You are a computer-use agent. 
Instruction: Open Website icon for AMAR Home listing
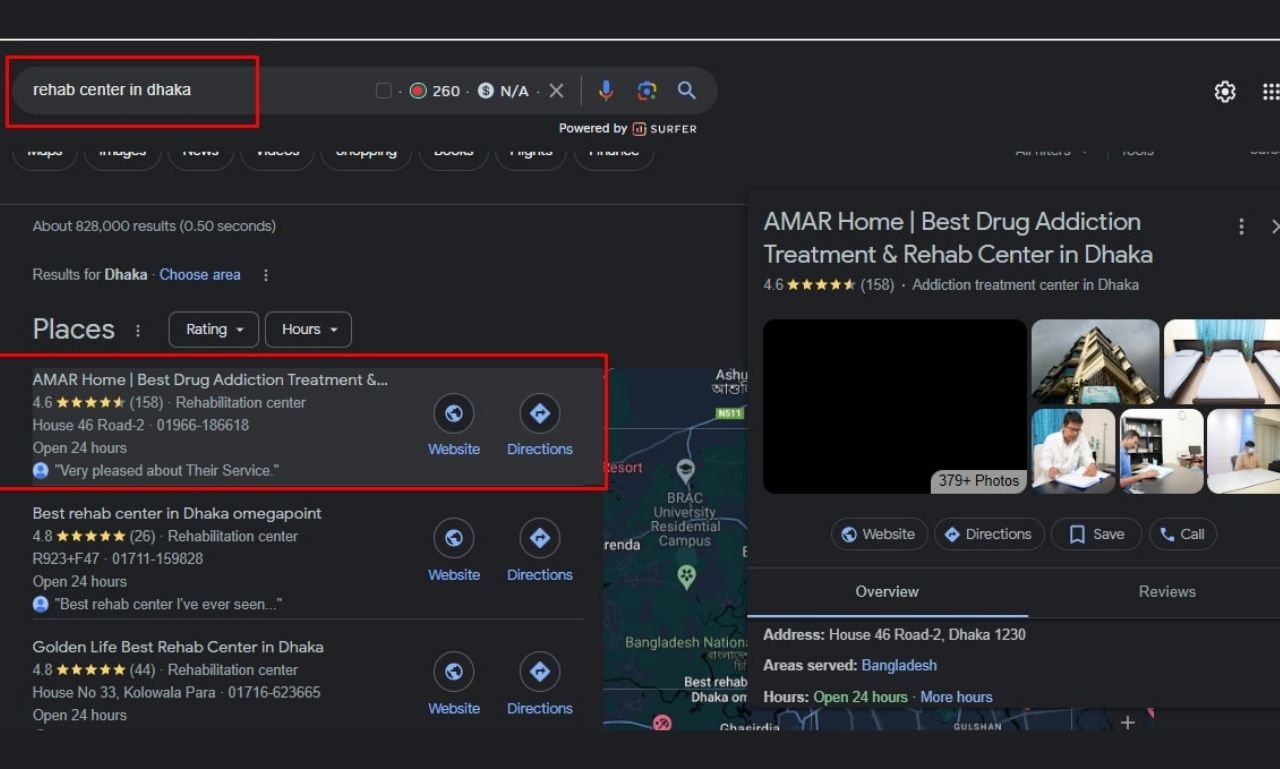454,414
